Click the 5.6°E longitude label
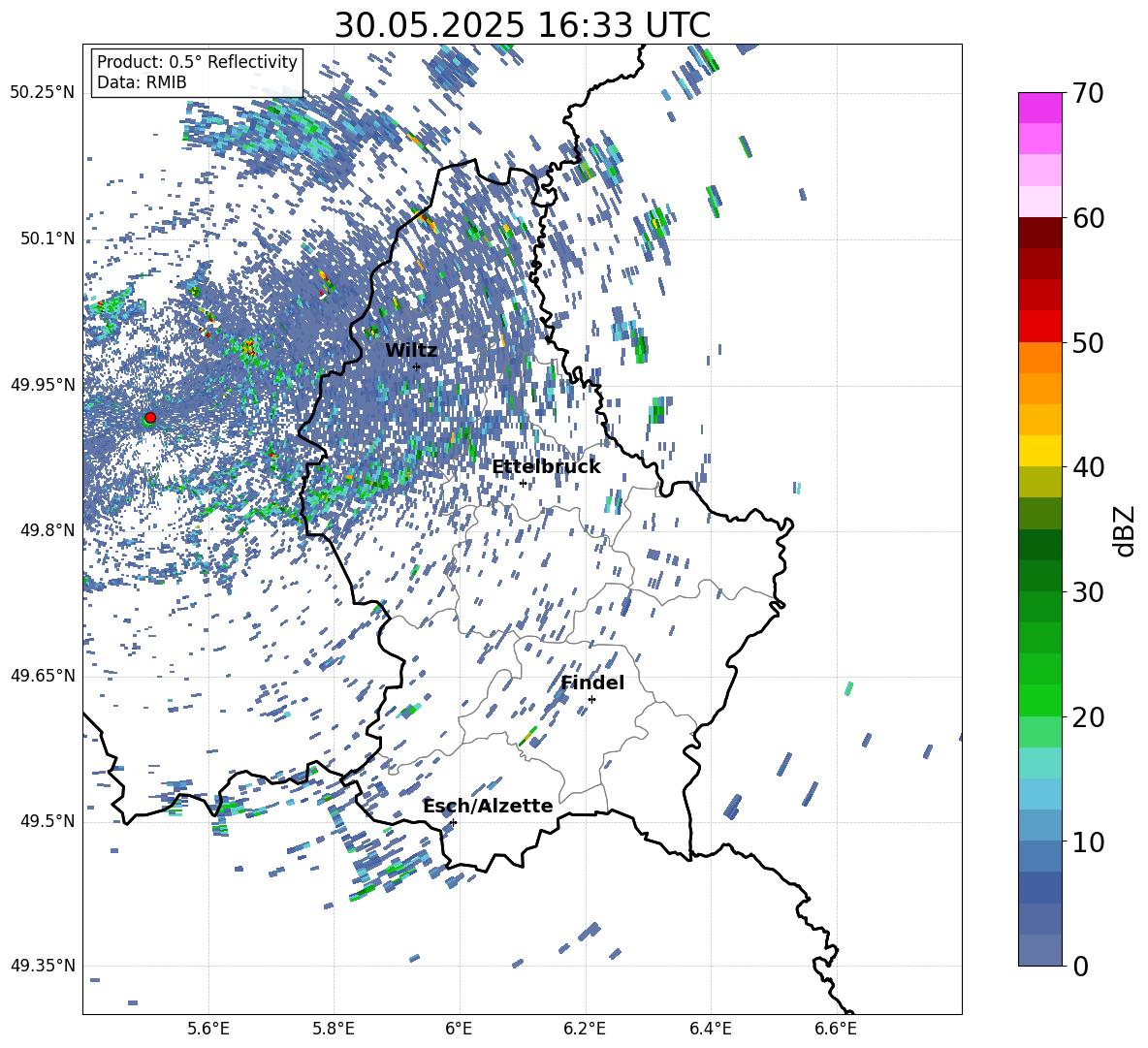This screenshot has width=1148, height=1048. pyautogui.click(x=208, y=1029)
